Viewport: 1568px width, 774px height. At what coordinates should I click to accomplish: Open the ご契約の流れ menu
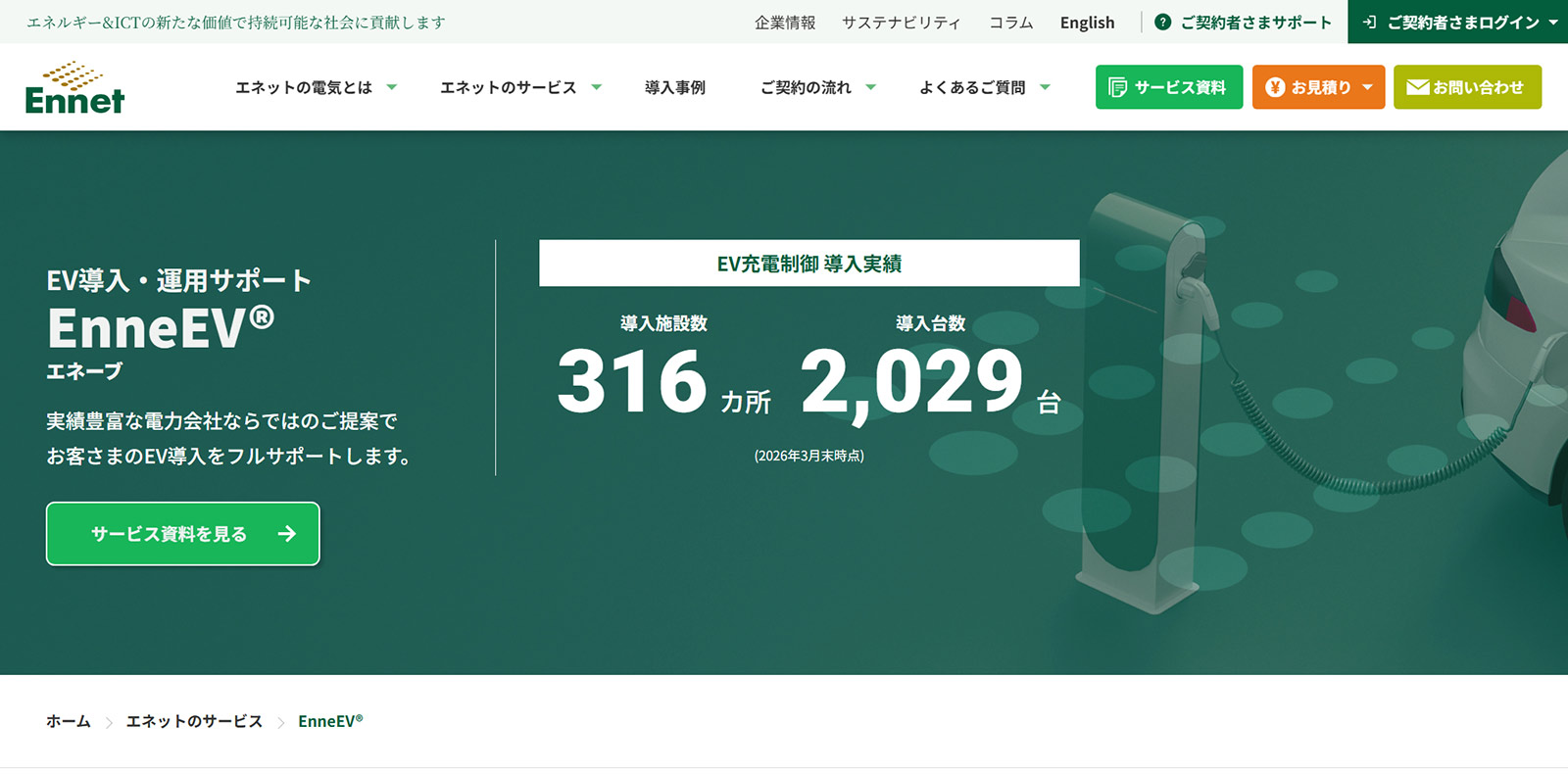806,87
